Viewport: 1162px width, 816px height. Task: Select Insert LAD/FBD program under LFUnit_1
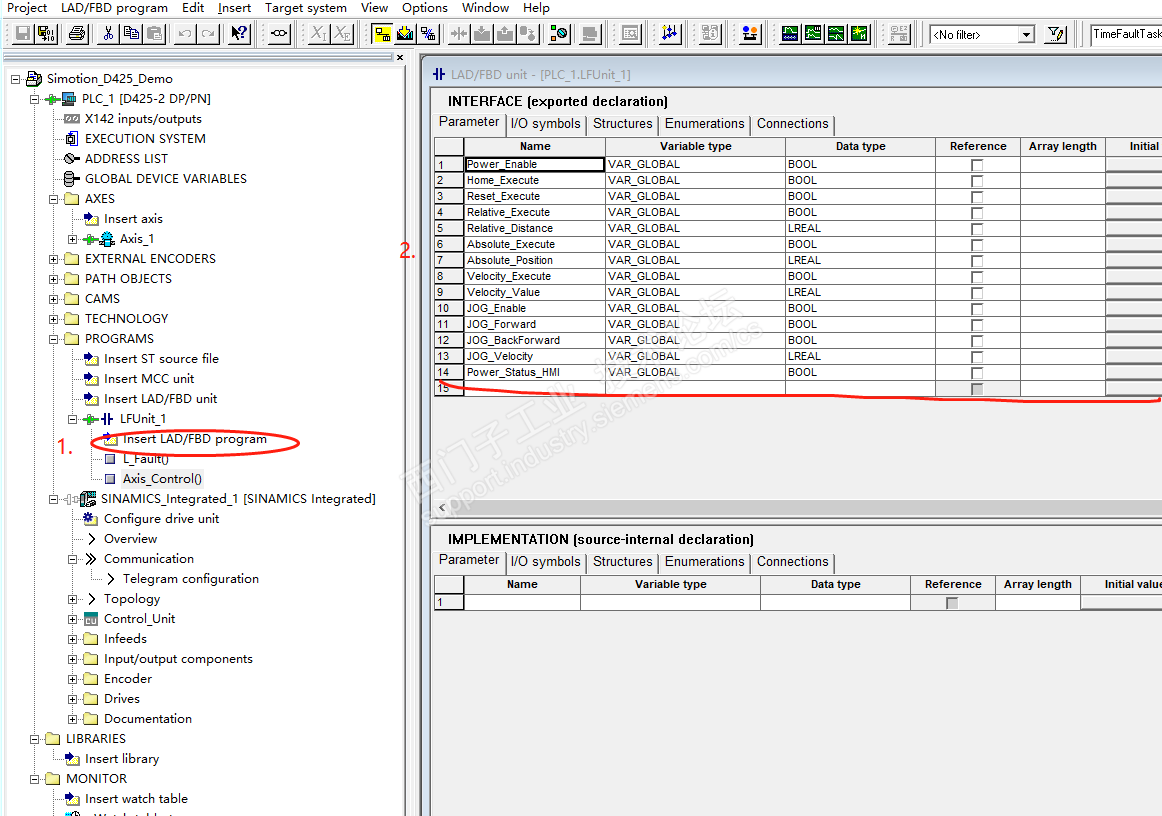coord(194,439)
